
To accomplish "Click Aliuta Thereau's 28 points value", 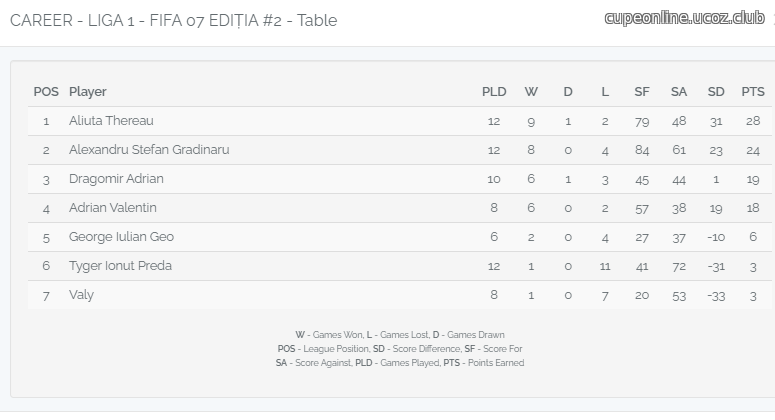I will 753,121.
